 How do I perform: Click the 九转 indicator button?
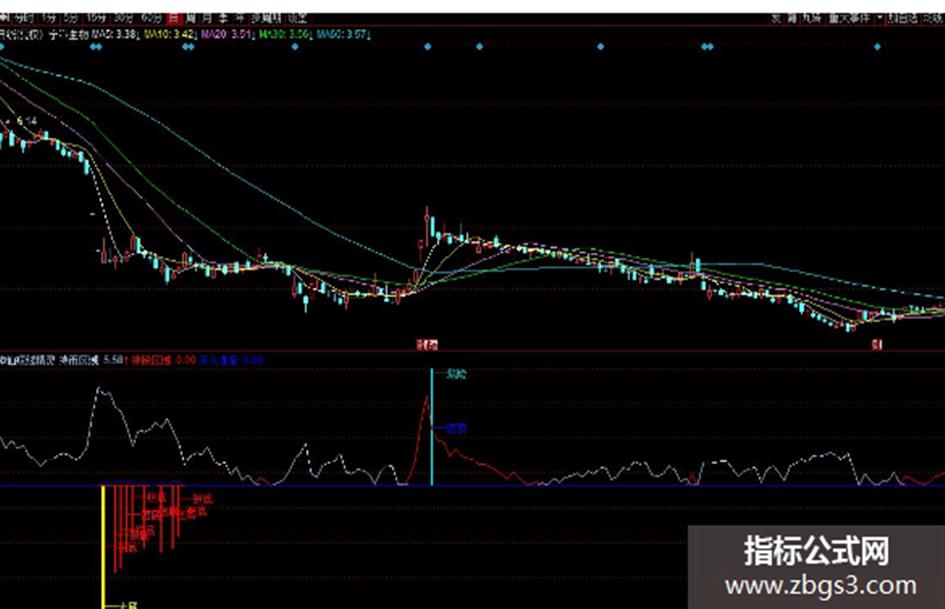[811, 19]
